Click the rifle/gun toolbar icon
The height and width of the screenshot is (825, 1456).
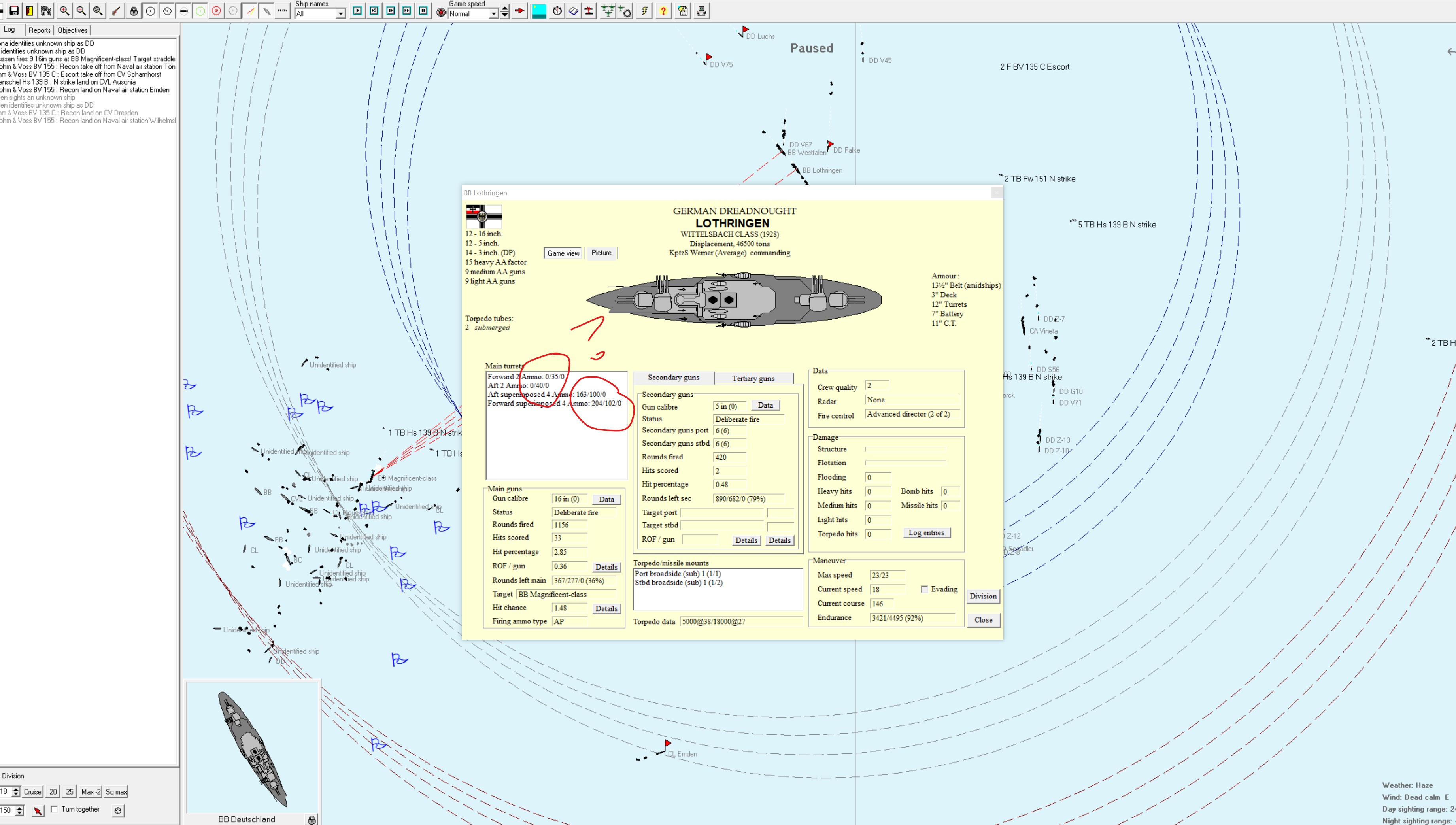click(117, 11)
